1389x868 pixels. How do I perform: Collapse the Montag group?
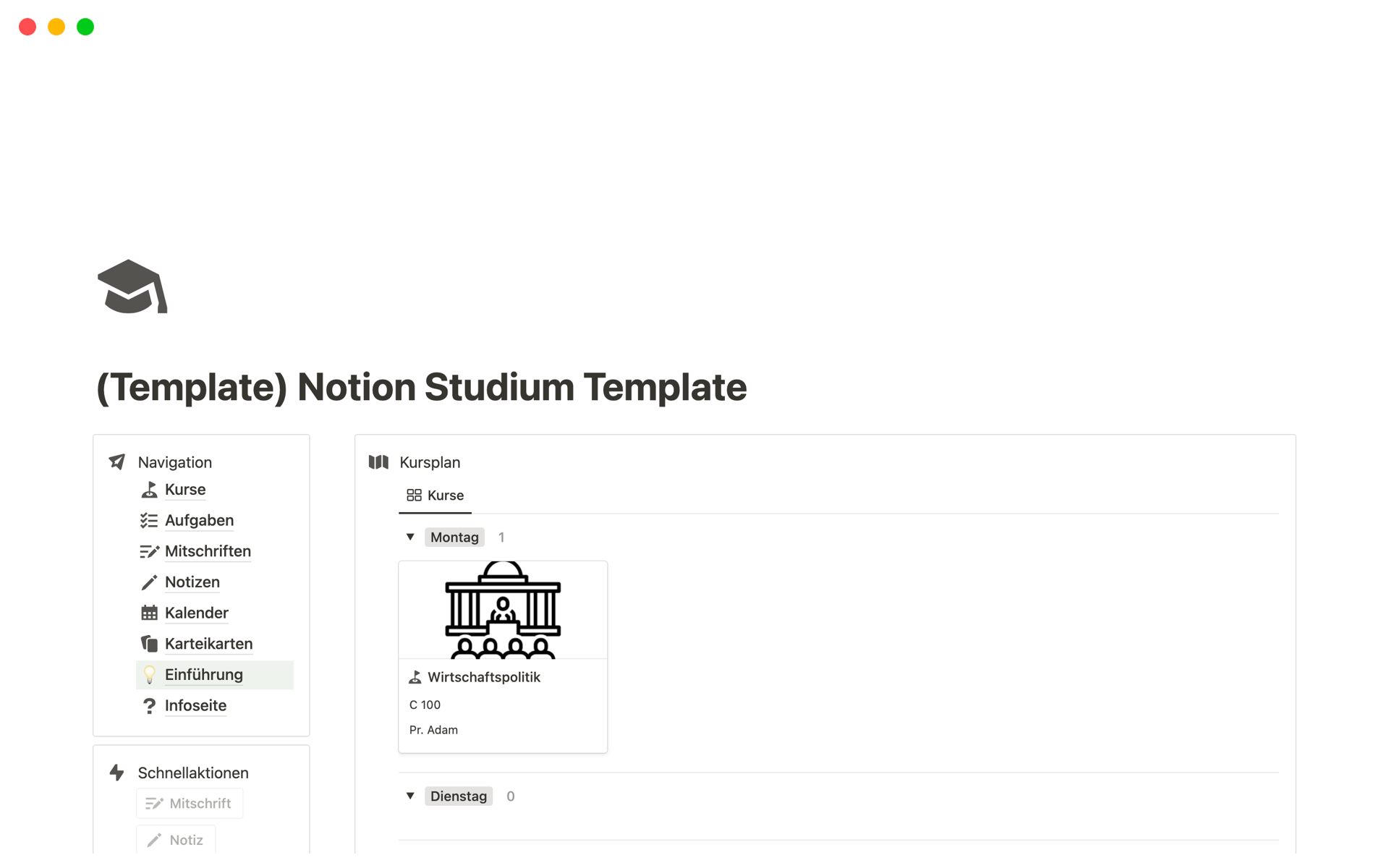pos(410,537)
